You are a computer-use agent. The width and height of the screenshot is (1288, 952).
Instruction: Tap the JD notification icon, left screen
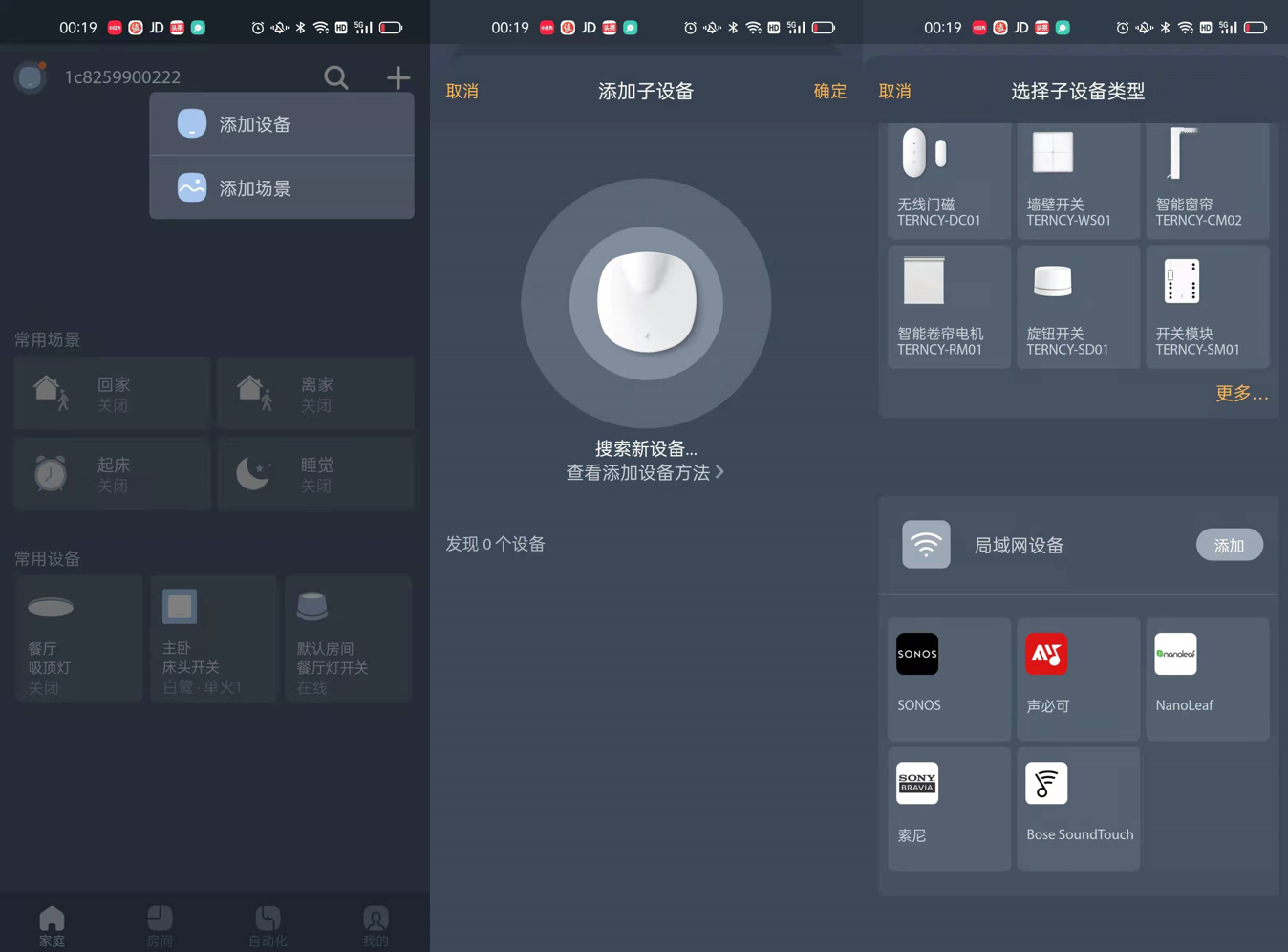tap(157, 28)
